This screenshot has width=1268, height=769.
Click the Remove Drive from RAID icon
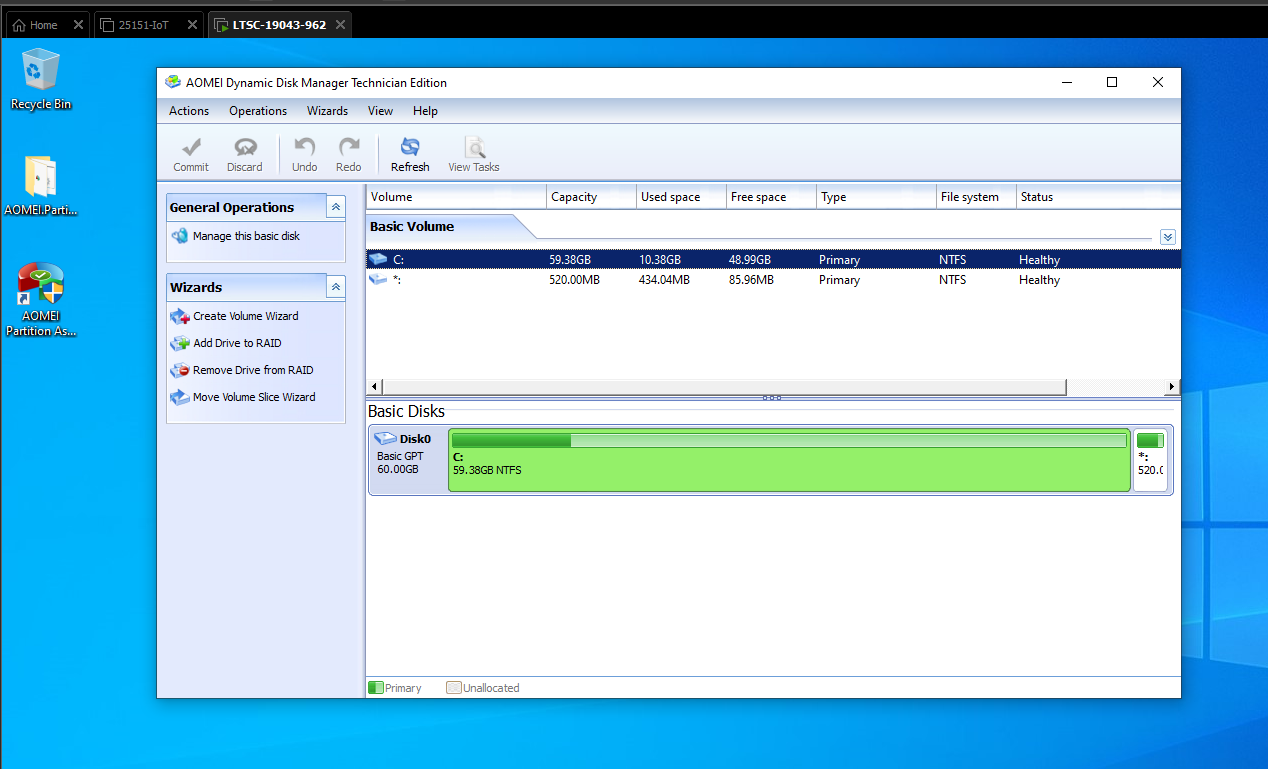pos(180,370)
